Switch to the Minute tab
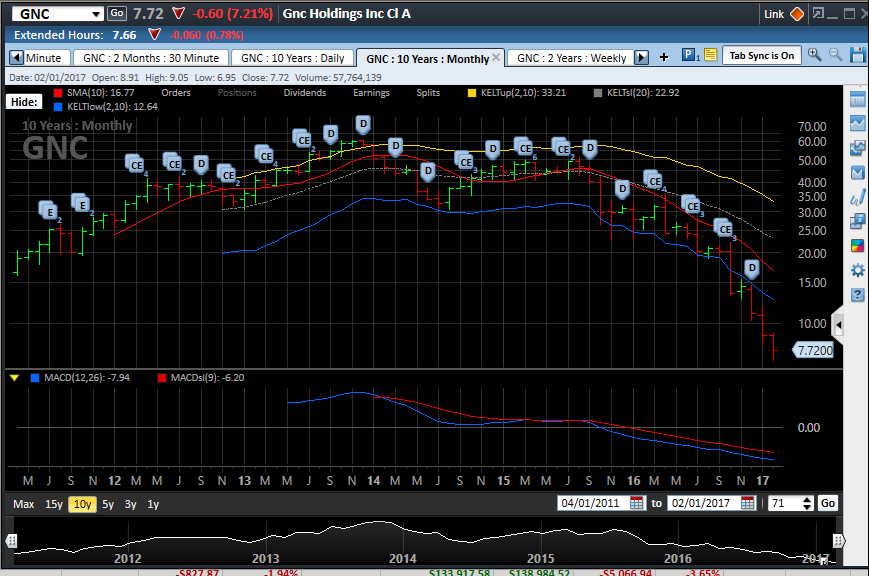The width and height of the screenshot is (869, 576). click(x=43, y=58)
